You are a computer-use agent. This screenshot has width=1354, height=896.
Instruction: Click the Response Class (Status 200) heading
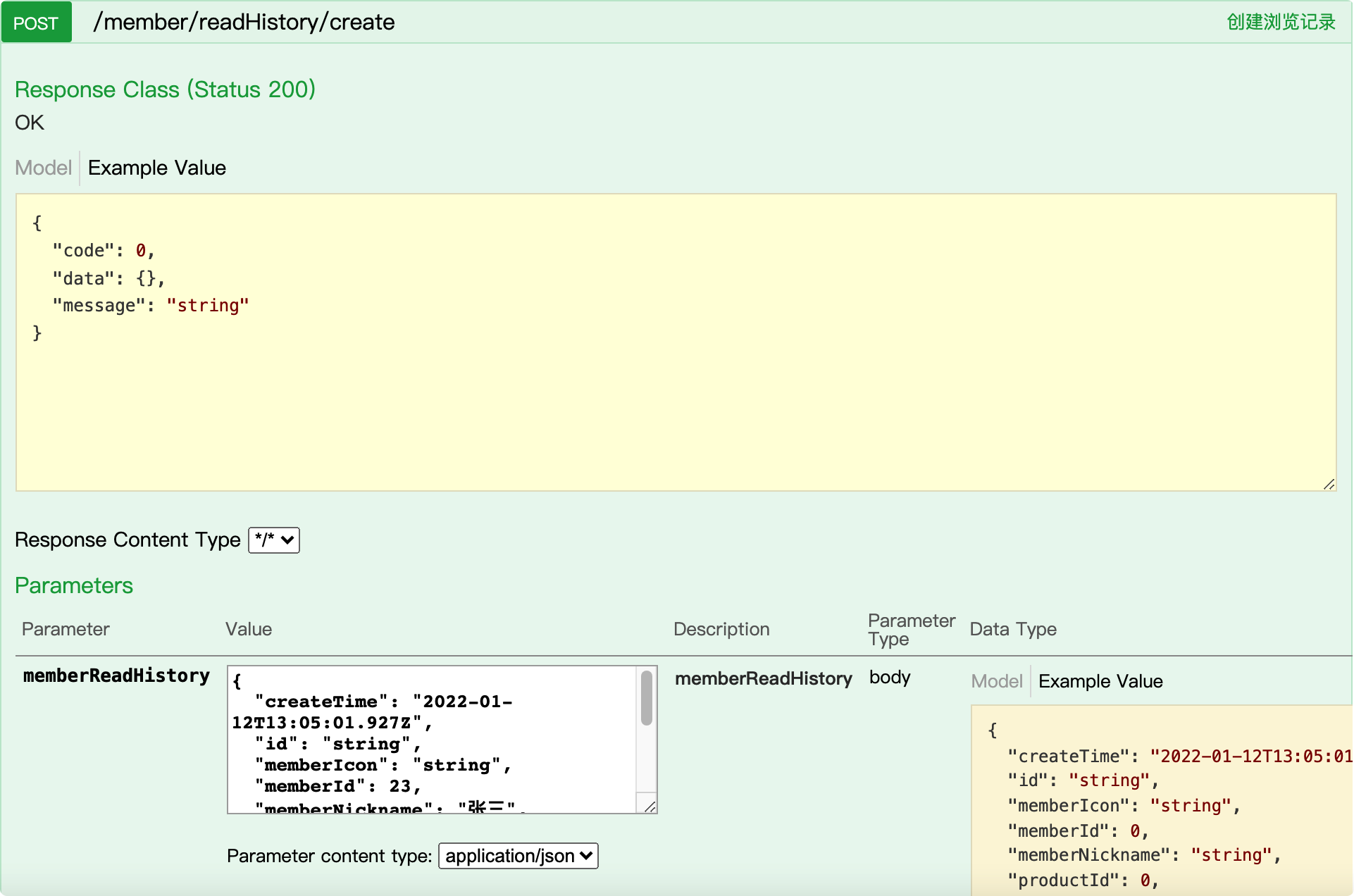click(165, 89)
